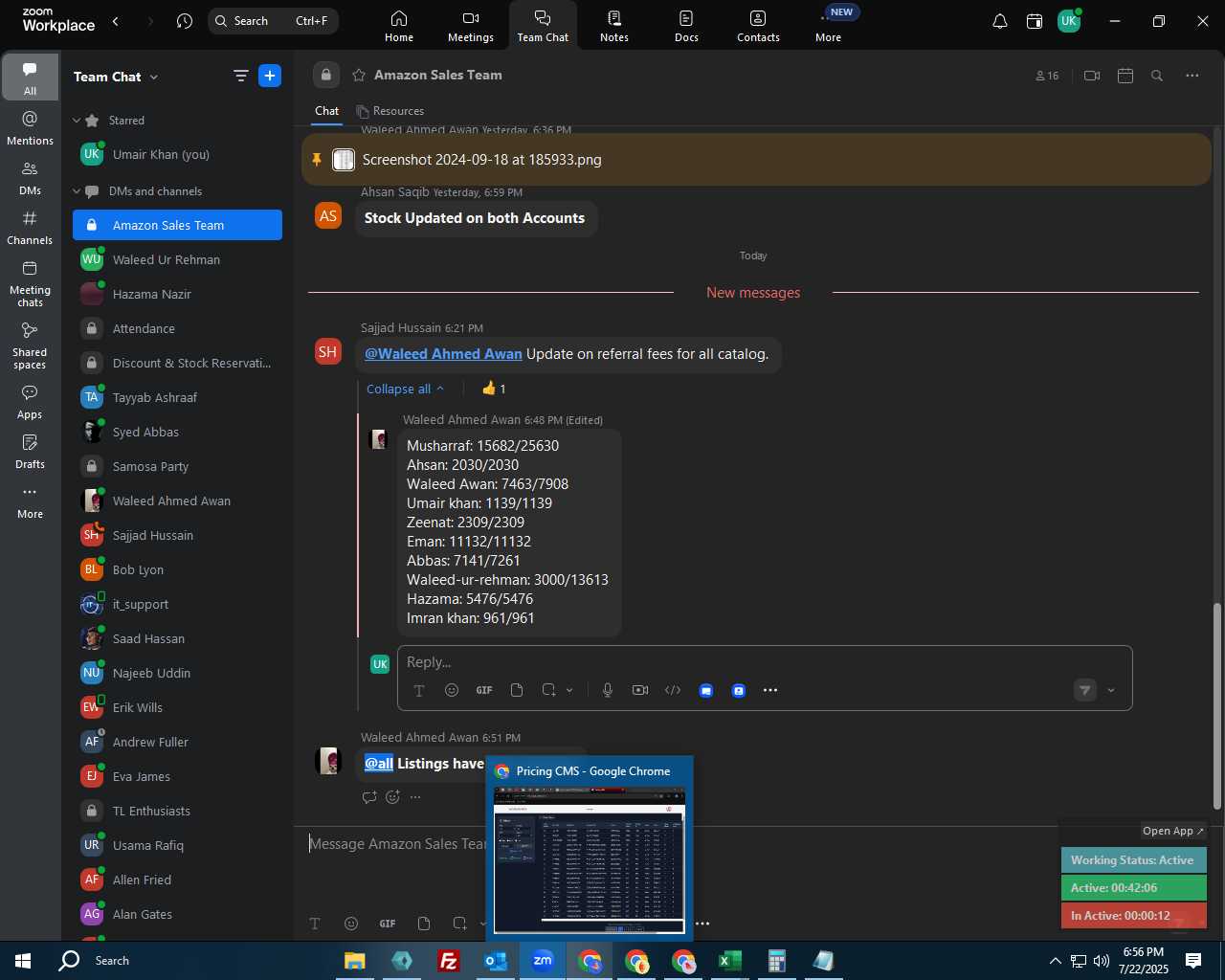The image size is (1225, 980).
Task: Click the @all mention in Waleed's message
Action: pos(379,764)
